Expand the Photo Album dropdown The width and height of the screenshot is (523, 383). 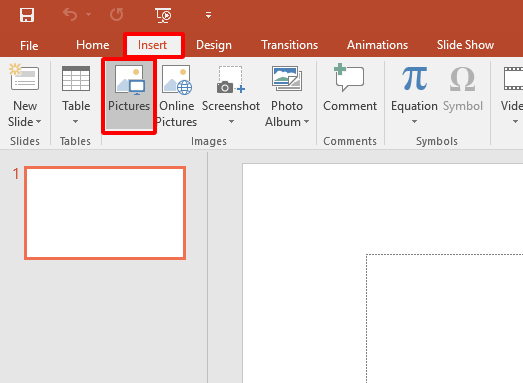click(x=307, y=122)
